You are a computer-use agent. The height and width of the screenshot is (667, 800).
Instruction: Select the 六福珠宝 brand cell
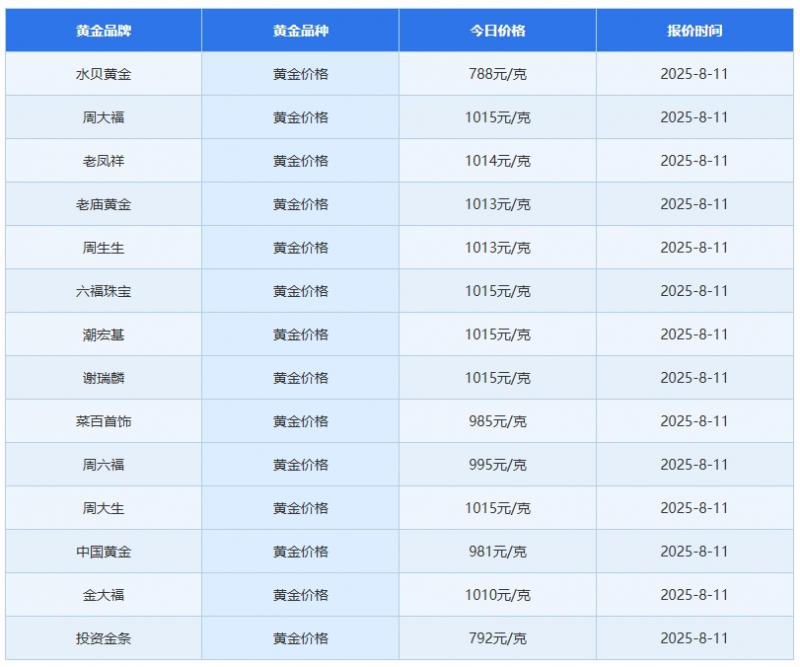(x=104, y=291)
